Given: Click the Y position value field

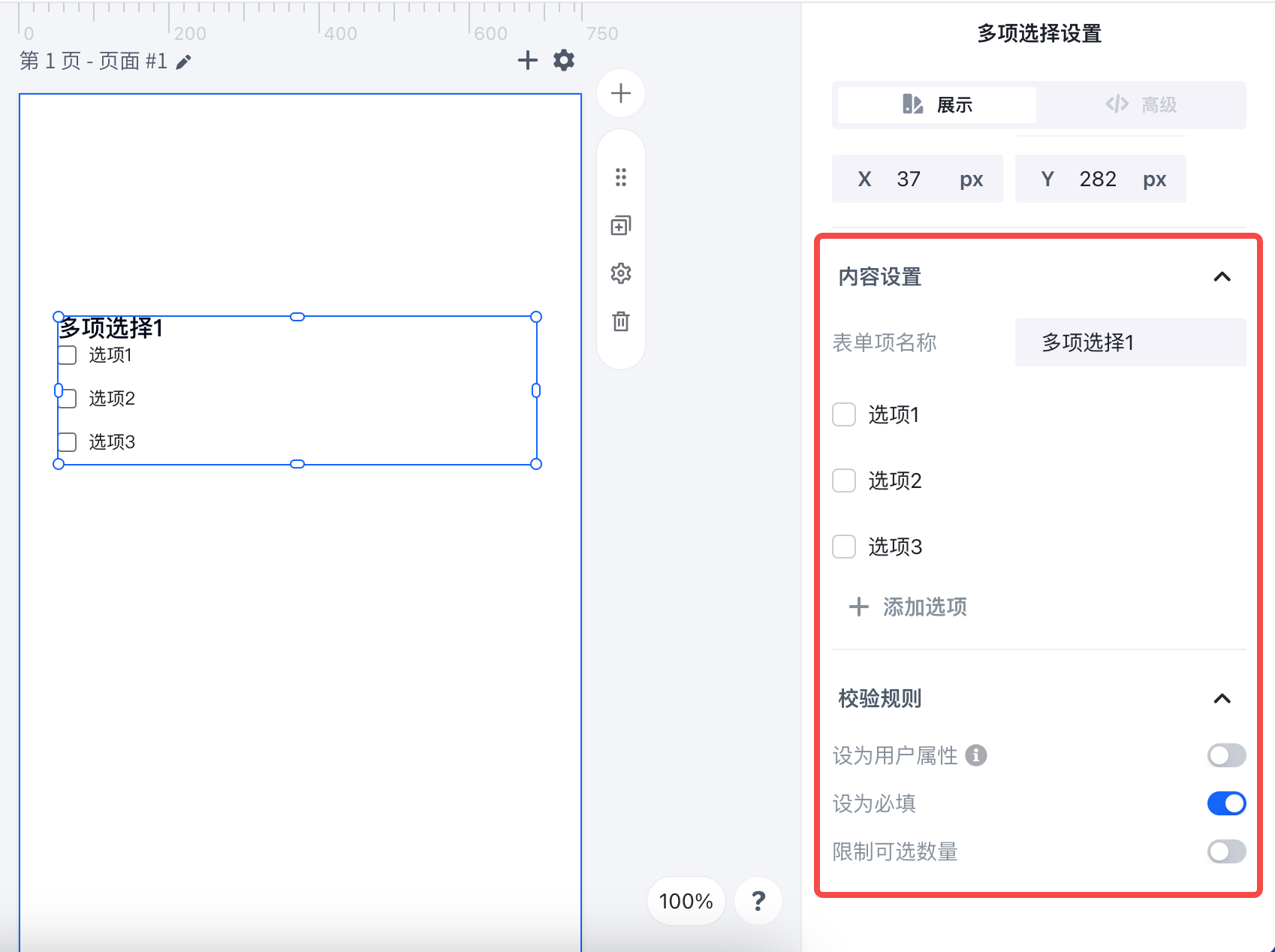Looking at the screenshot, I should click(x=1101, y=179).
